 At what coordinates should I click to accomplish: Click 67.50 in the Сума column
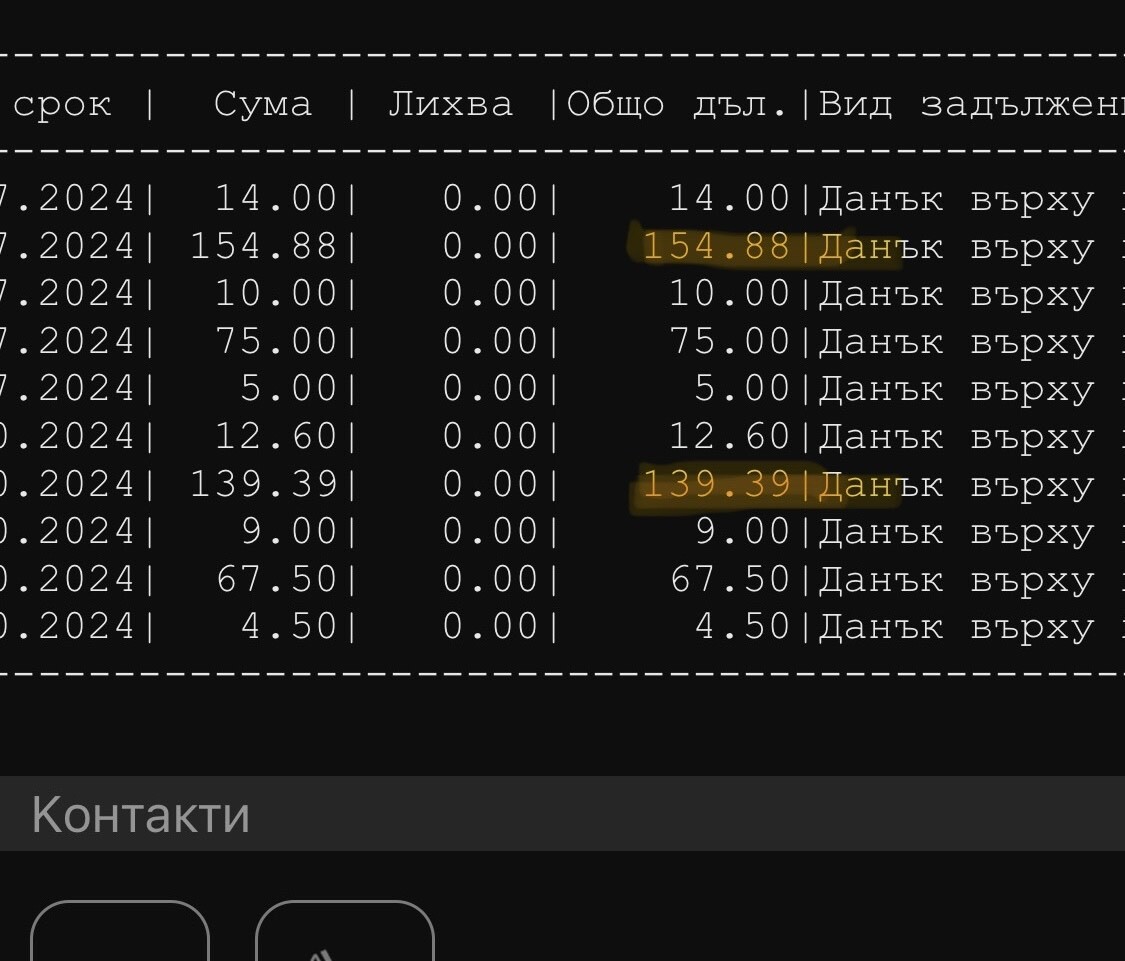(276, 578)
